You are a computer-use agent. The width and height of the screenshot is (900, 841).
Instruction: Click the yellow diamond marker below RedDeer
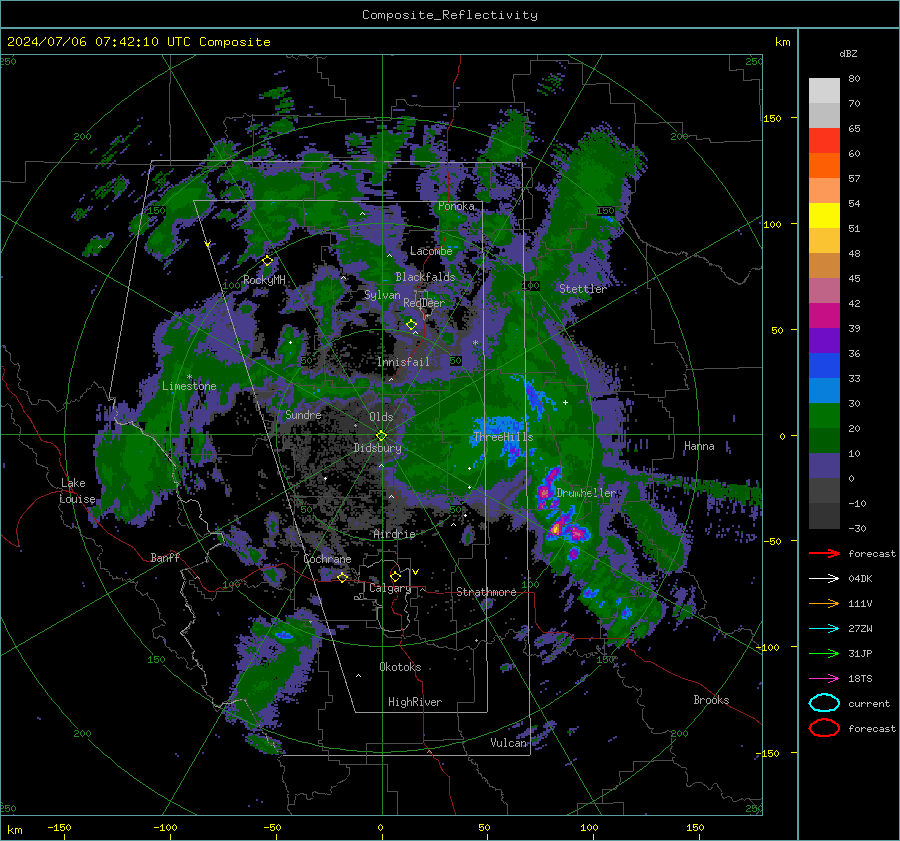tap(411, 325)
